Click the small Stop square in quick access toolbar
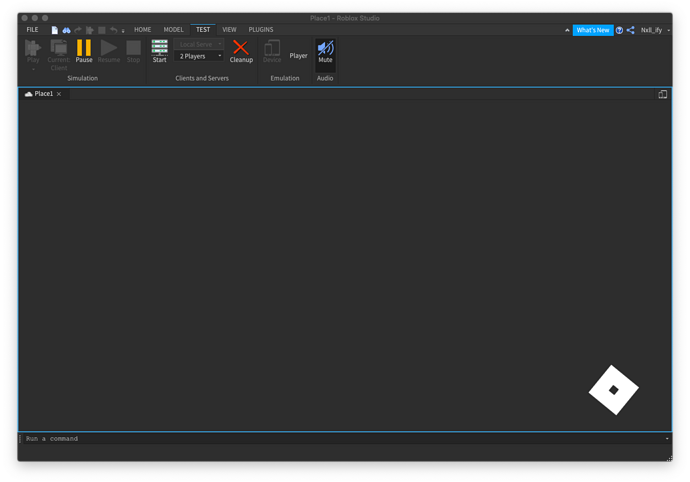690x482 pixels. [102, 30]
